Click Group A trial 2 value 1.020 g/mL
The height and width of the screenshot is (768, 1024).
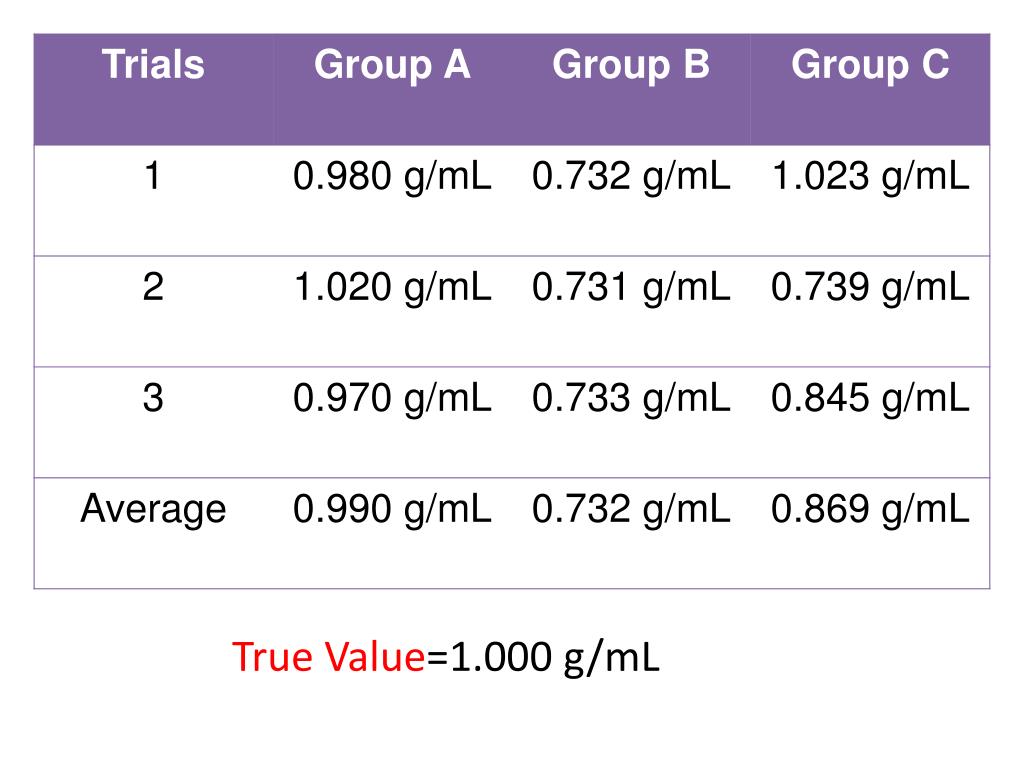392,288
